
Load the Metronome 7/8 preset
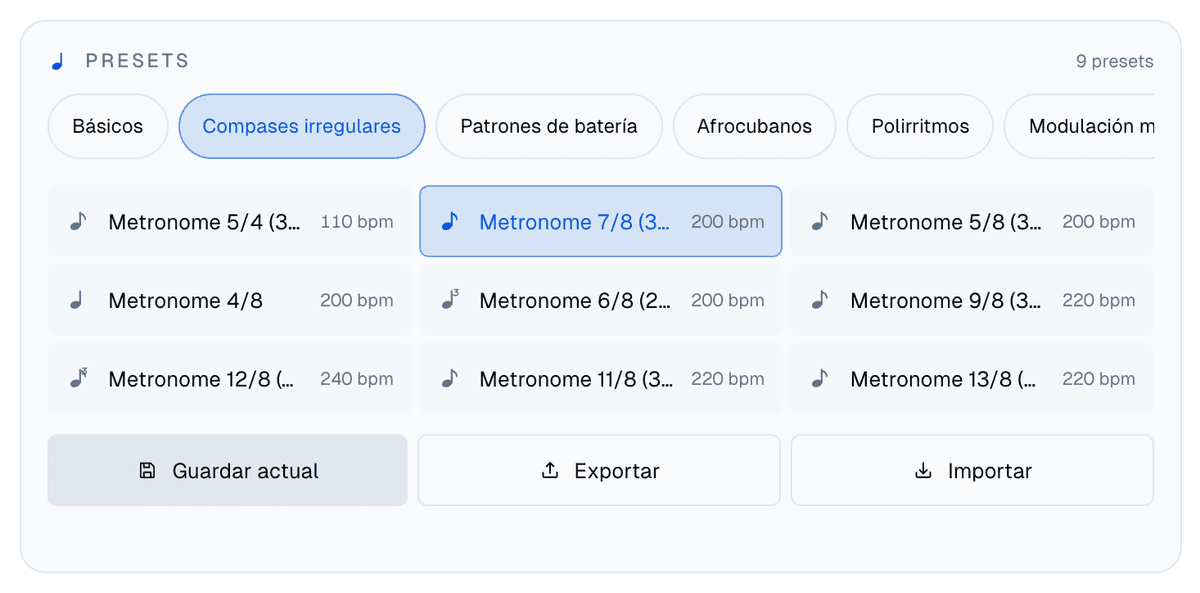(601, 222)
